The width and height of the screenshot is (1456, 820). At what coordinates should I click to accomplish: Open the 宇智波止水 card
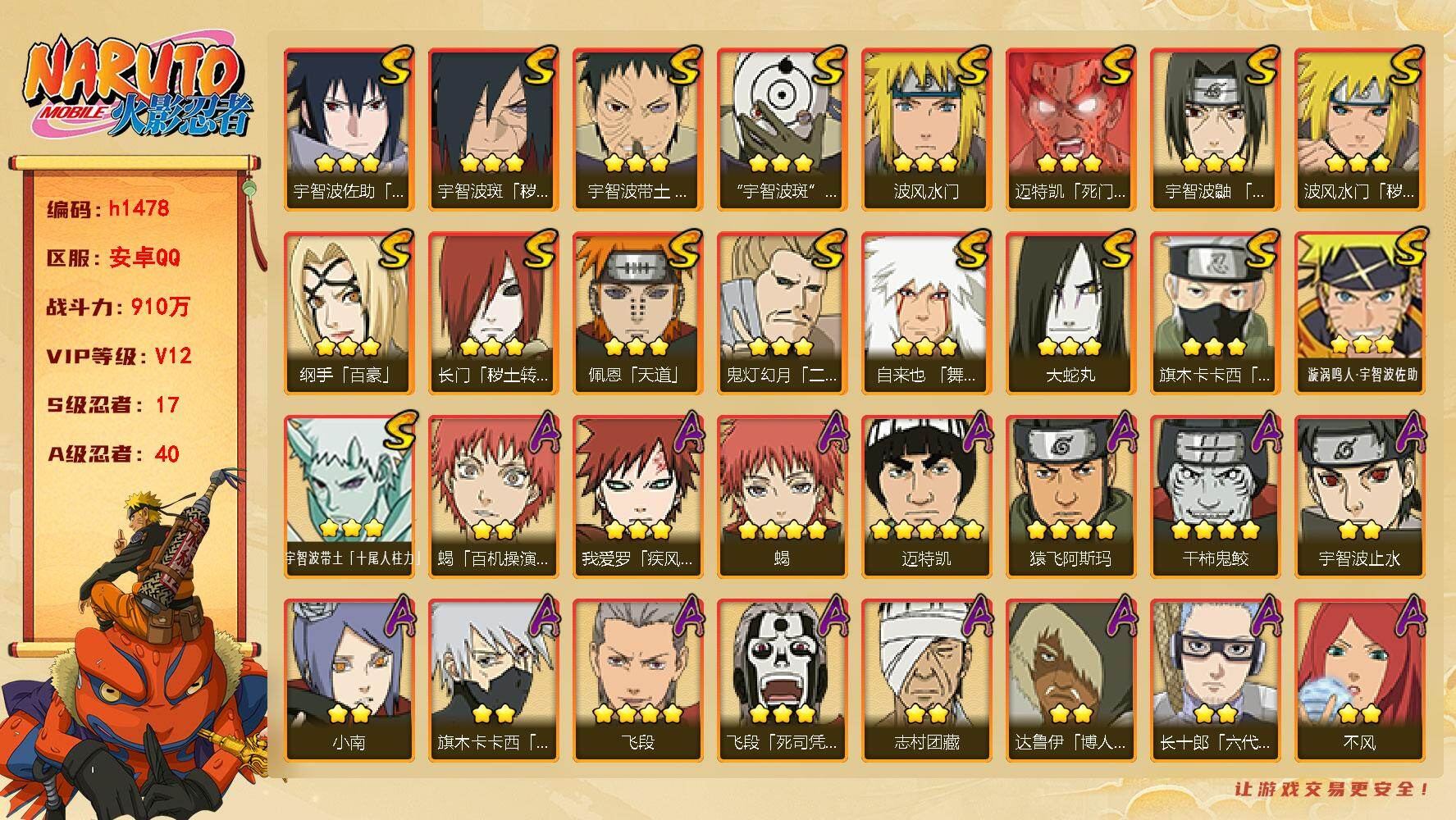(1359, 497)
